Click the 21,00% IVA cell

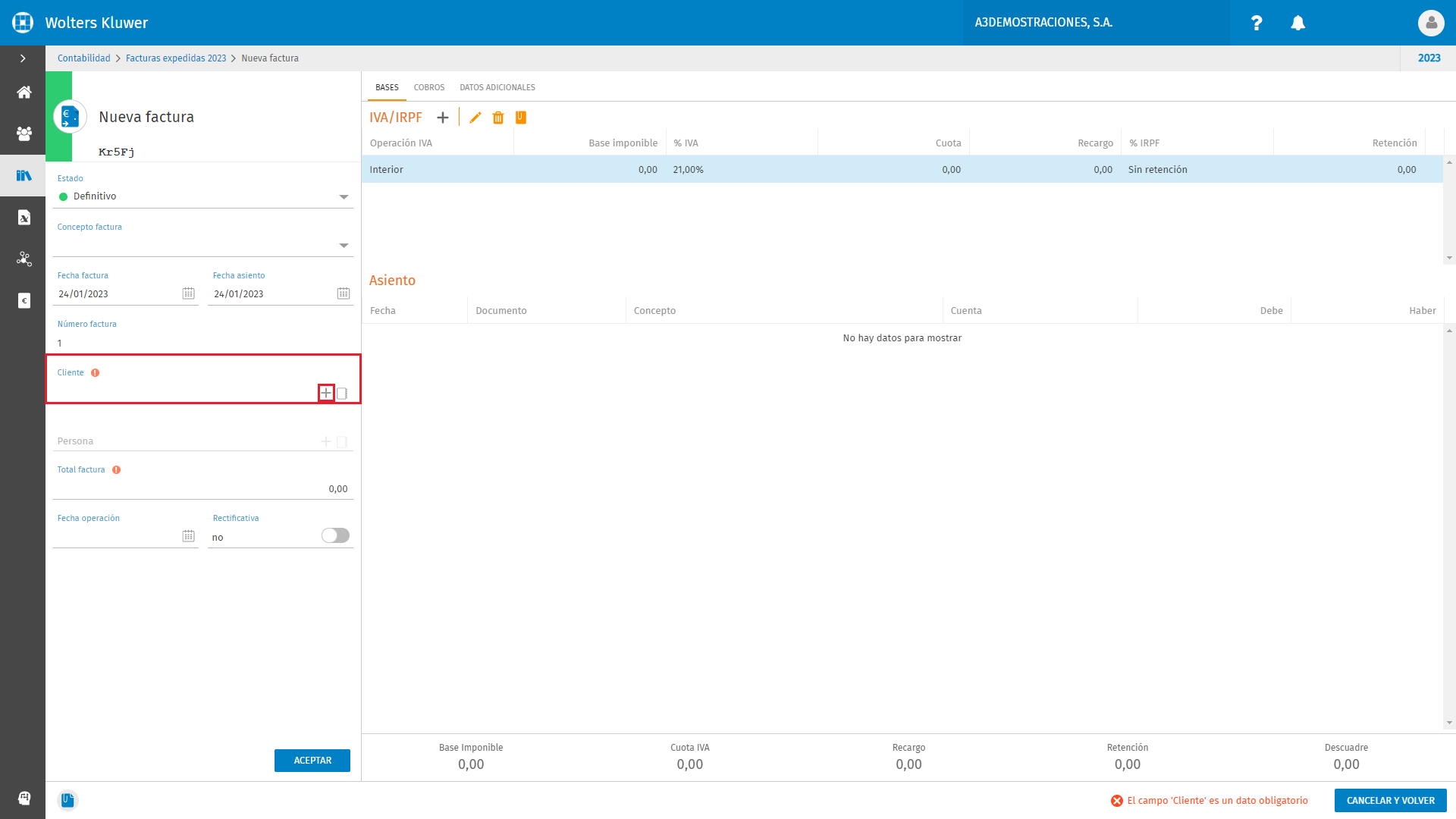coord(742,170)
